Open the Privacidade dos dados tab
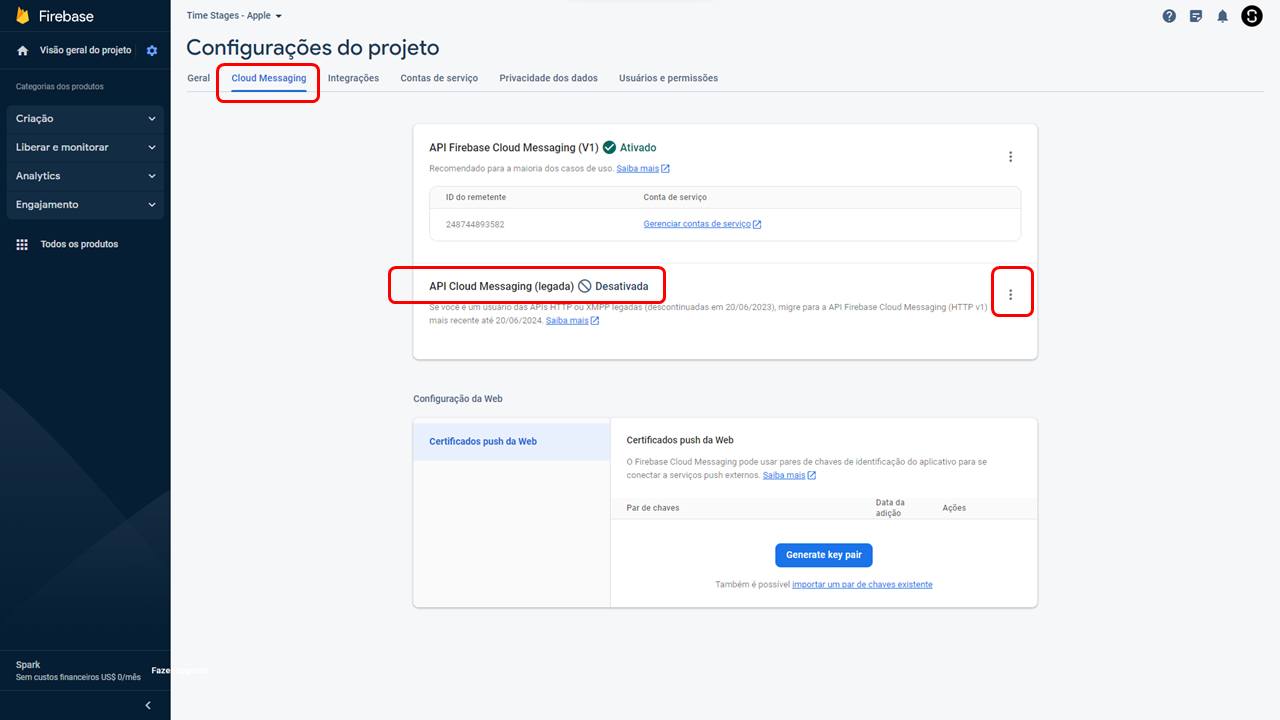1280x720 pixels. [548, 78]
